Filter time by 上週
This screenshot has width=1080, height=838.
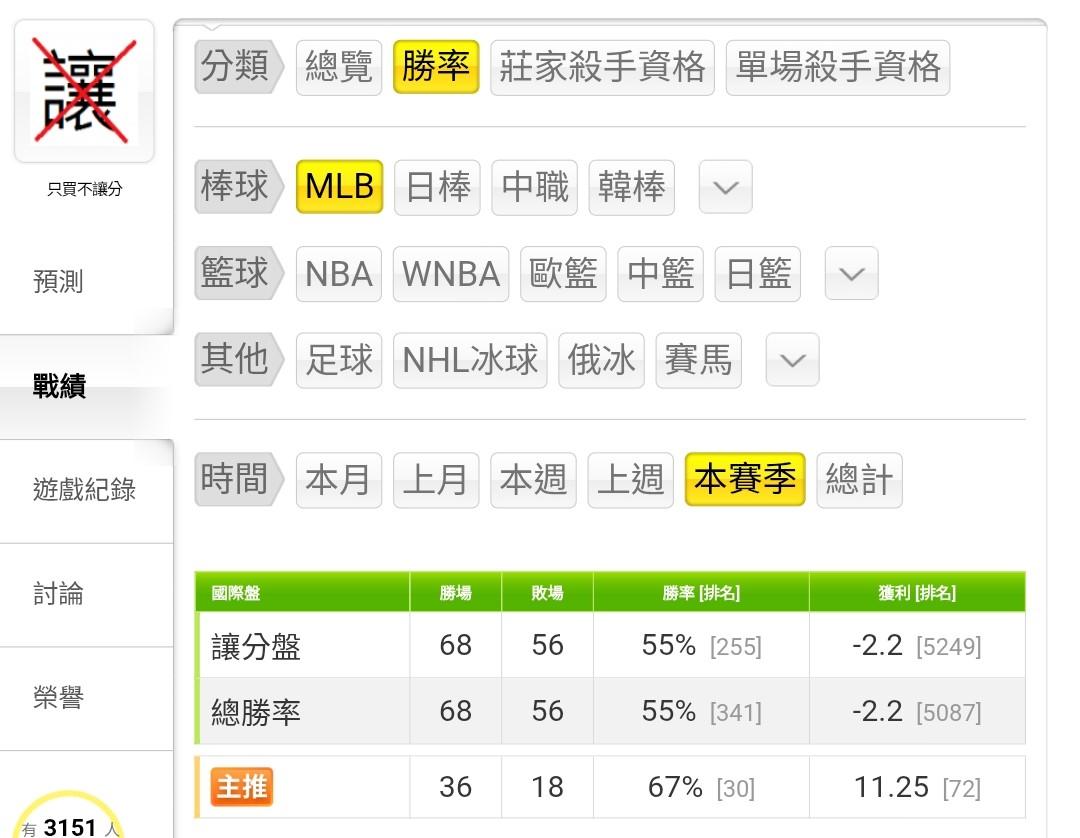[x=630, y=480]
